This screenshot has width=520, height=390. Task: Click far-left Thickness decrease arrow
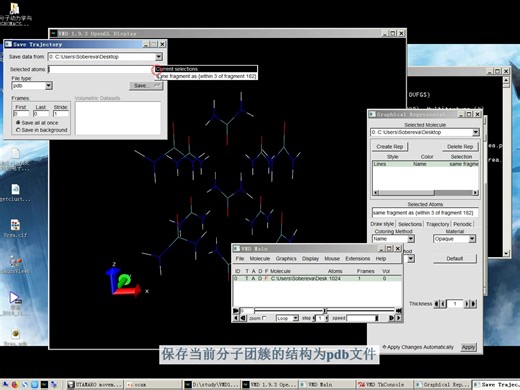[x=437, y=304]
